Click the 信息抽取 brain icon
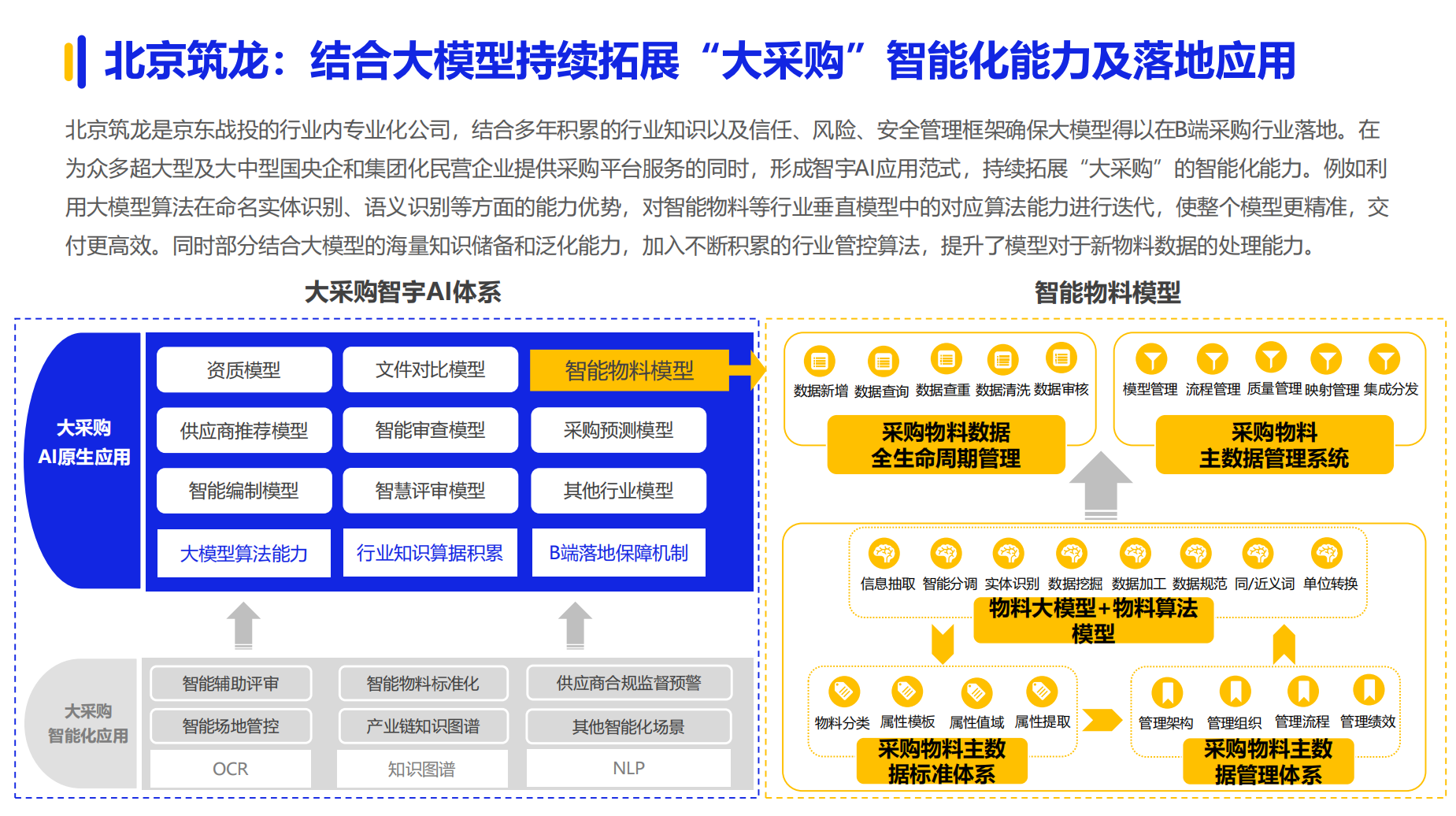 pyautogui.click(x=884, y=553)
